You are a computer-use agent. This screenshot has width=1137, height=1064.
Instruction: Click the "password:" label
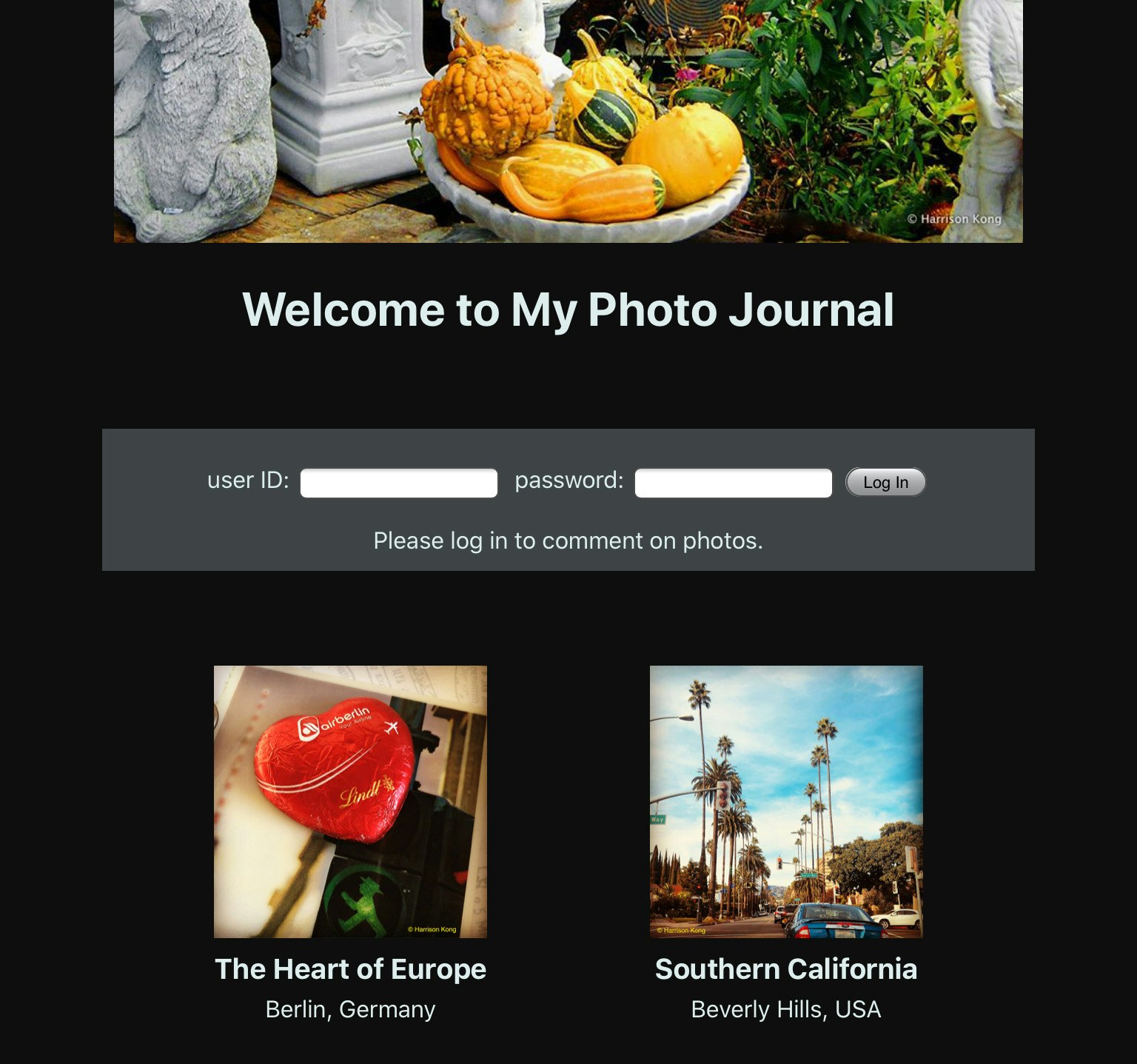point(569,481)
